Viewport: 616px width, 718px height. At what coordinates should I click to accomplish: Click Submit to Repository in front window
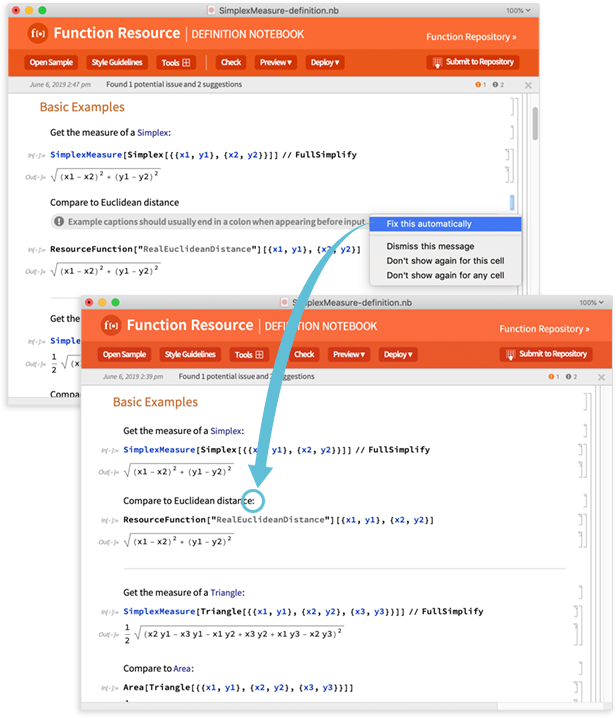pyautogui.click(x=546, y=354)
